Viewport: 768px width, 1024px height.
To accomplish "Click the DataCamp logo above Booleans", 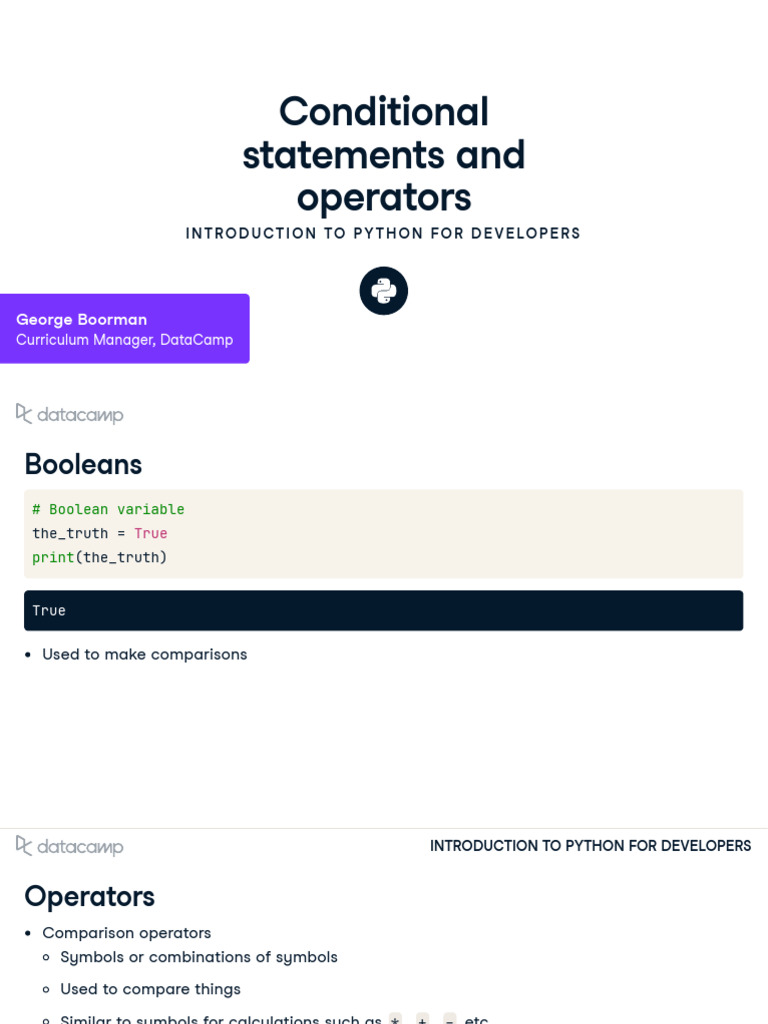I will [x=69, y=414].
